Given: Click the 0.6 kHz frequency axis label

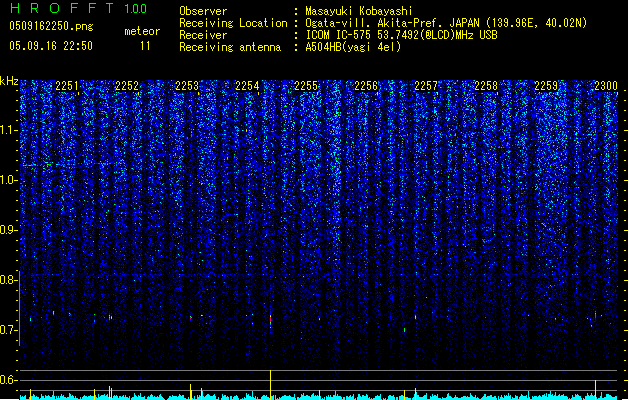Looking at the screenshot, I should tap(8, 380).
